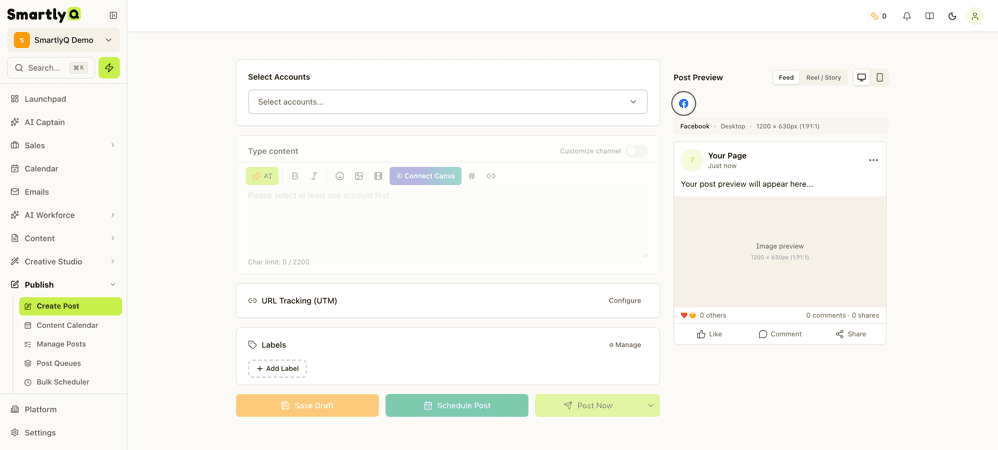This screenshot has width=998, height=450.
Task: Click Configure for URL Tracking
Action: 624,300
